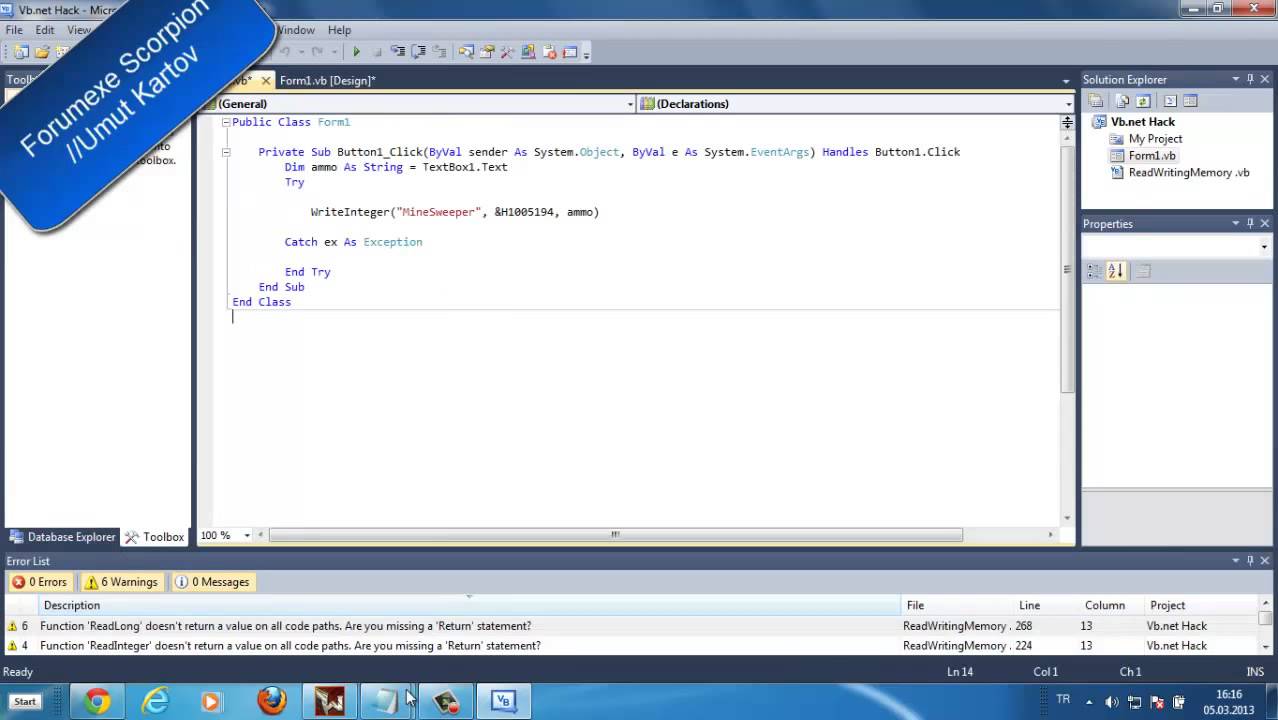Toggle the Alphabetical sort in Properties panel

pos(1116,271)
